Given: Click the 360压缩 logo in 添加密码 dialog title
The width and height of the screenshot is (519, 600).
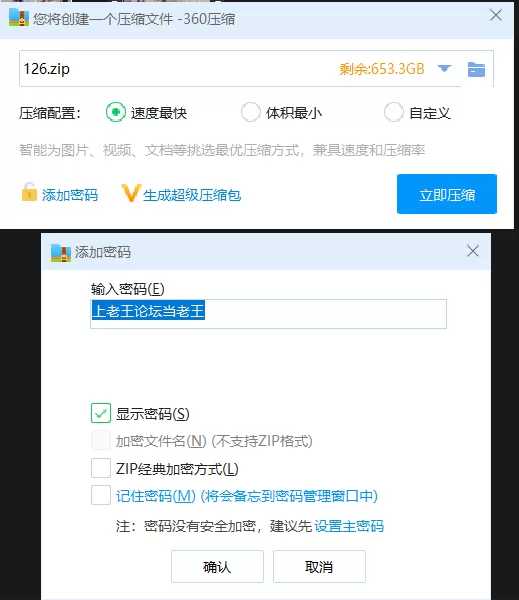Looking at the screenshot, I should [60, 253].
